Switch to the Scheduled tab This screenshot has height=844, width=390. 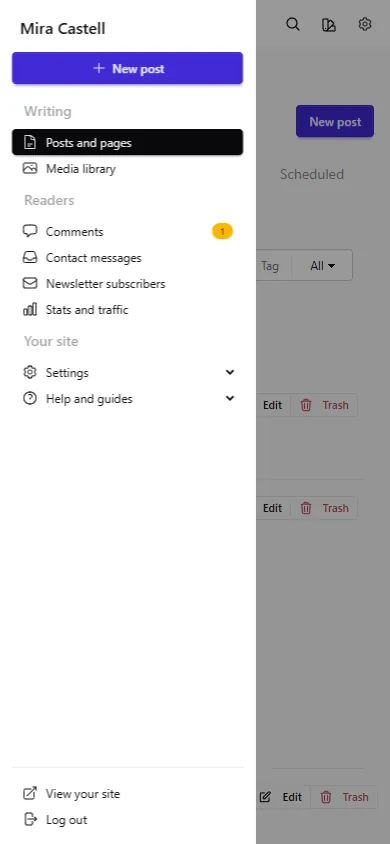point(311,174)
